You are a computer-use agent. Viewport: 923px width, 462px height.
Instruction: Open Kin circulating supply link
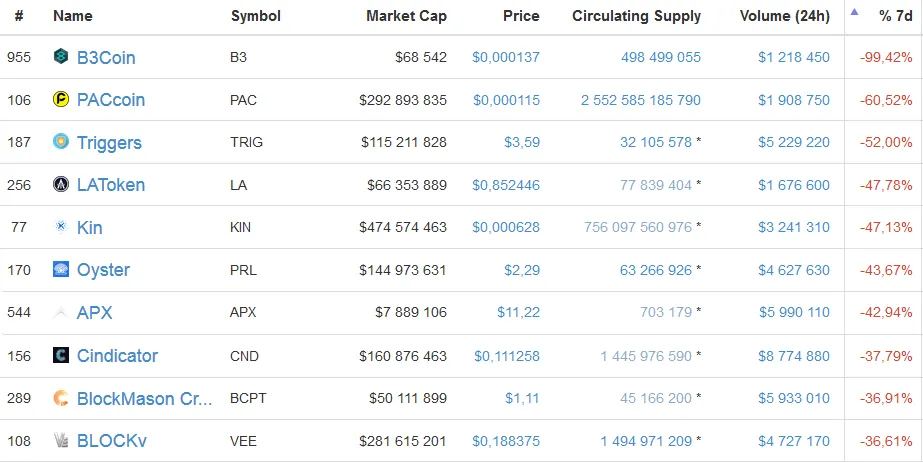(x=638, y=227)
